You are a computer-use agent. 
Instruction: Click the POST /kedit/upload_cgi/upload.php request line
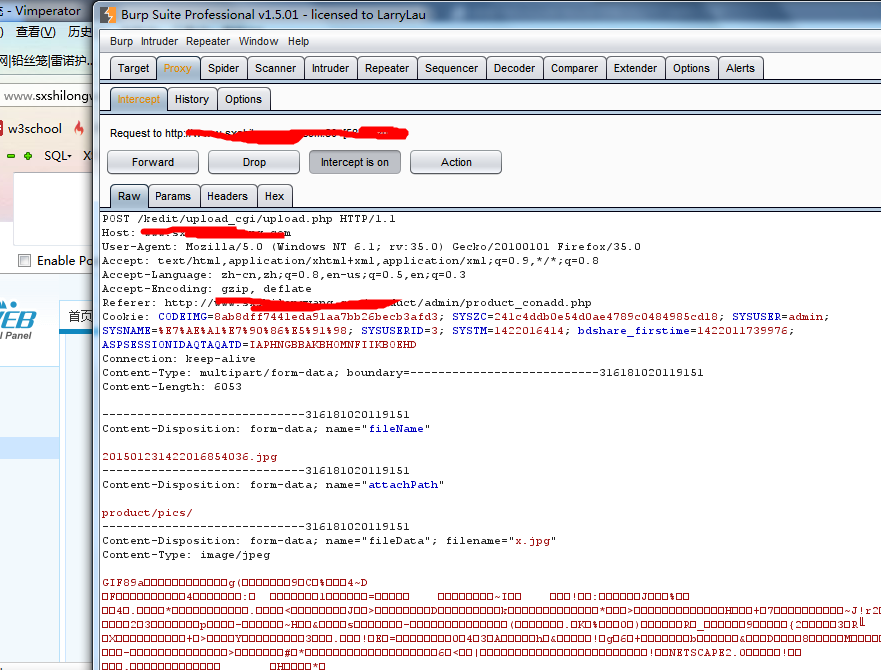tap(248, 219)
